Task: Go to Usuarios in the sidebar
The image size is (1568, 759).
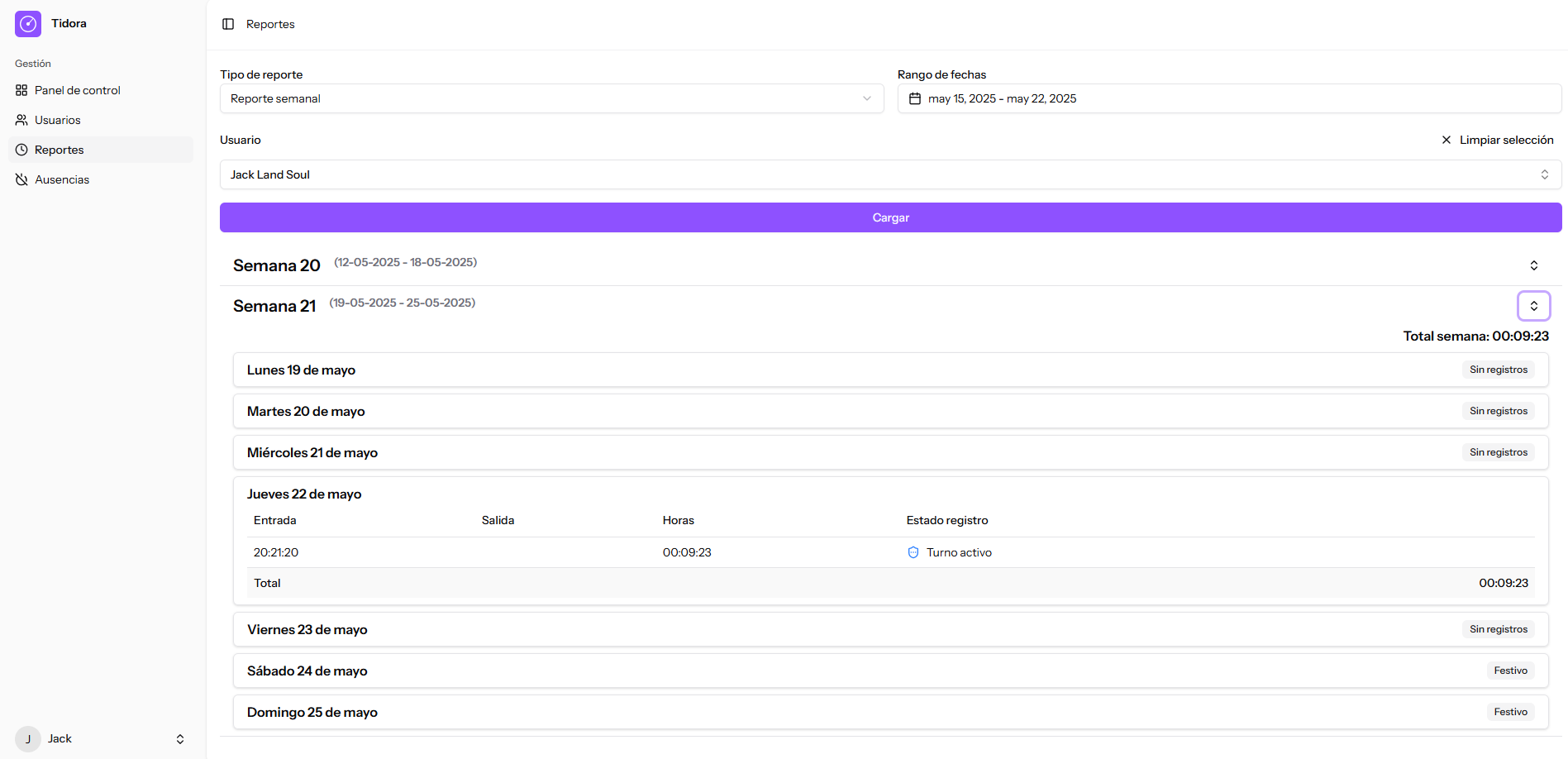Action: 58,120
